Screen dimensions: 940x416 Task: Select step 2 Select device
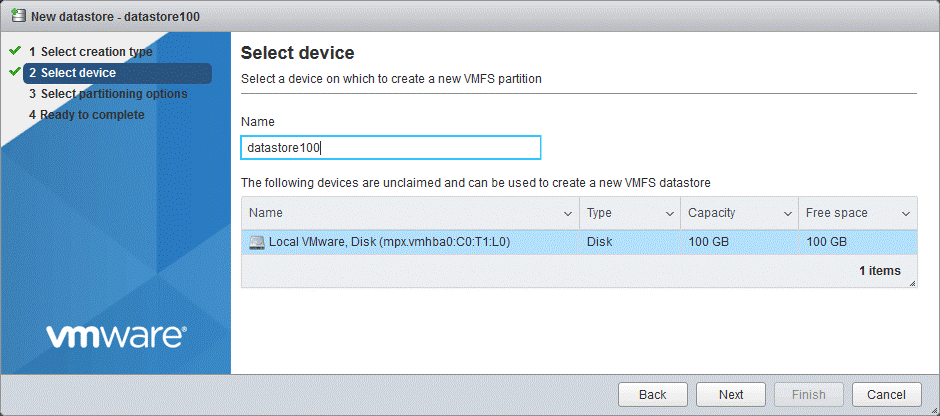tap(78, 73)
